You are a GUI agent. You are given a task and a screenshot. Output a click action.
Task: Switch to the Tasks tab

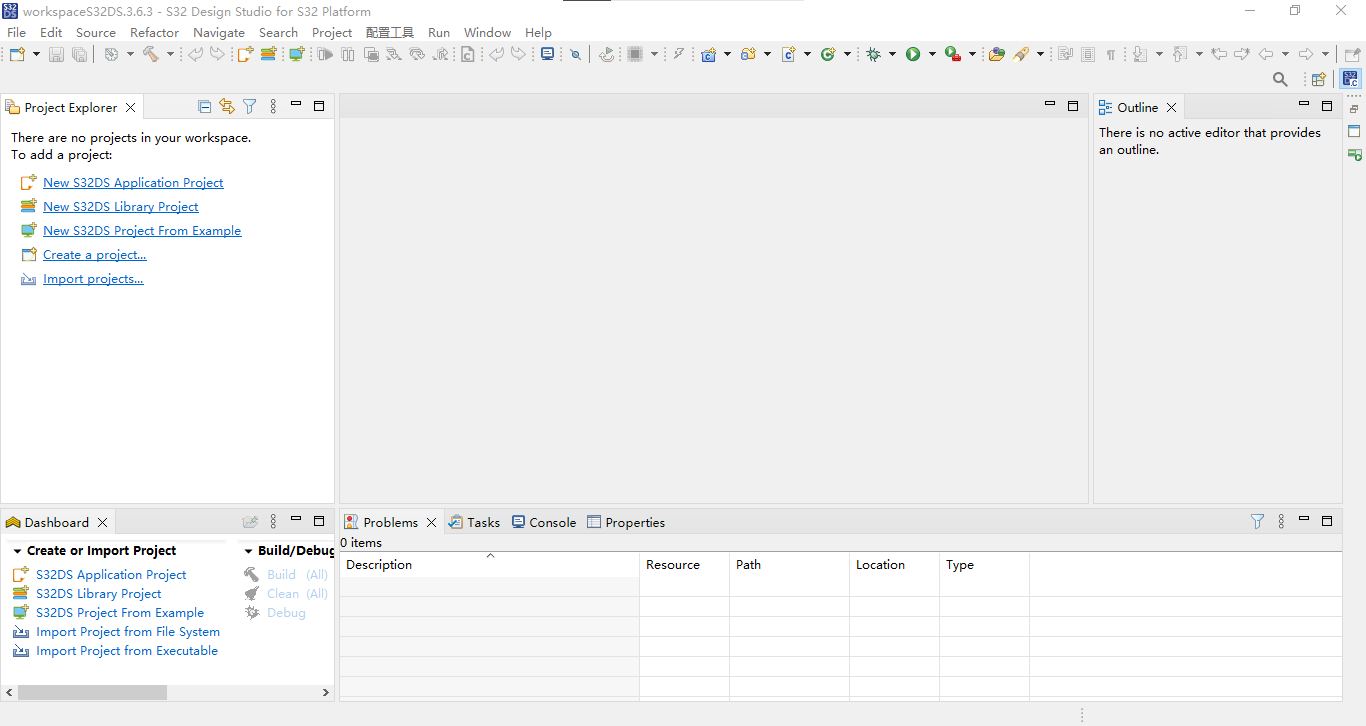pyautogui.click(x=474, y=522)
